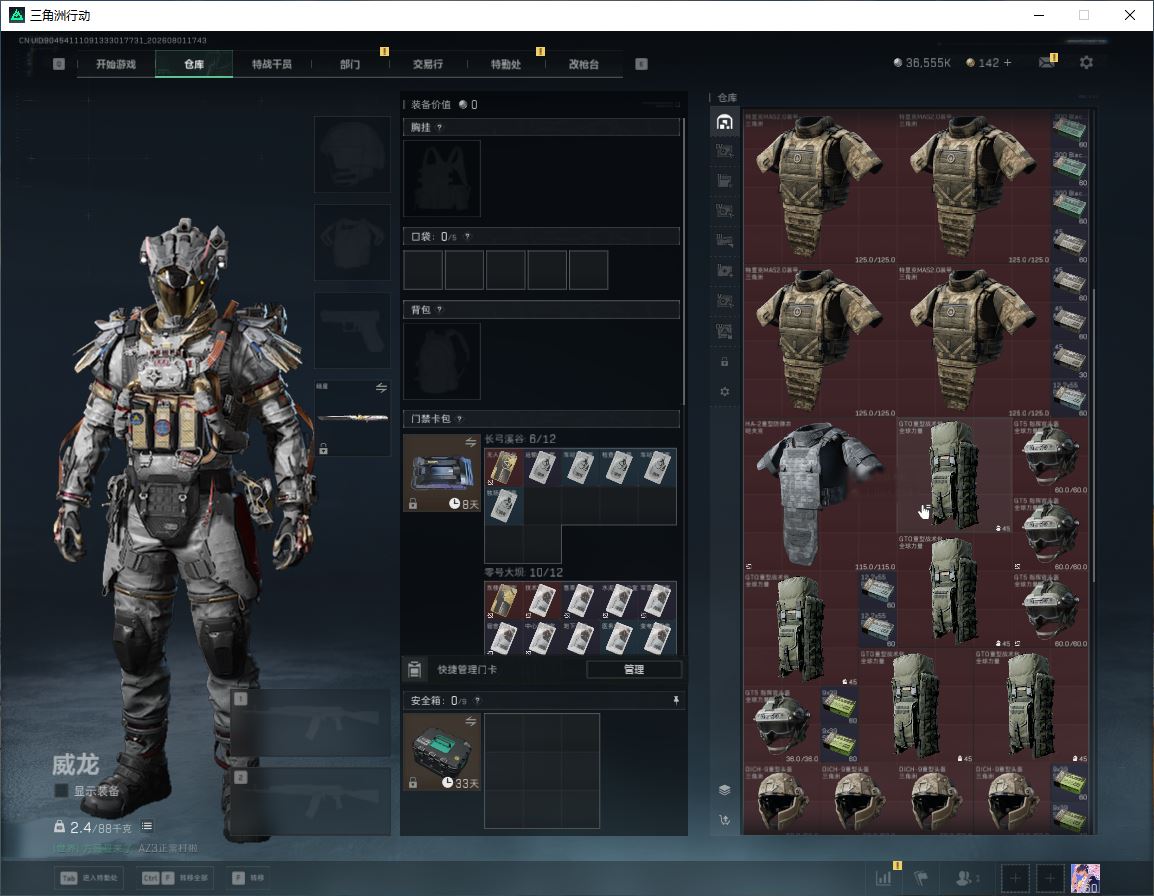This screenshot has width=1154, height=896.
Task: Click the first empty squad slot plus
Action: click(1015, 878)
